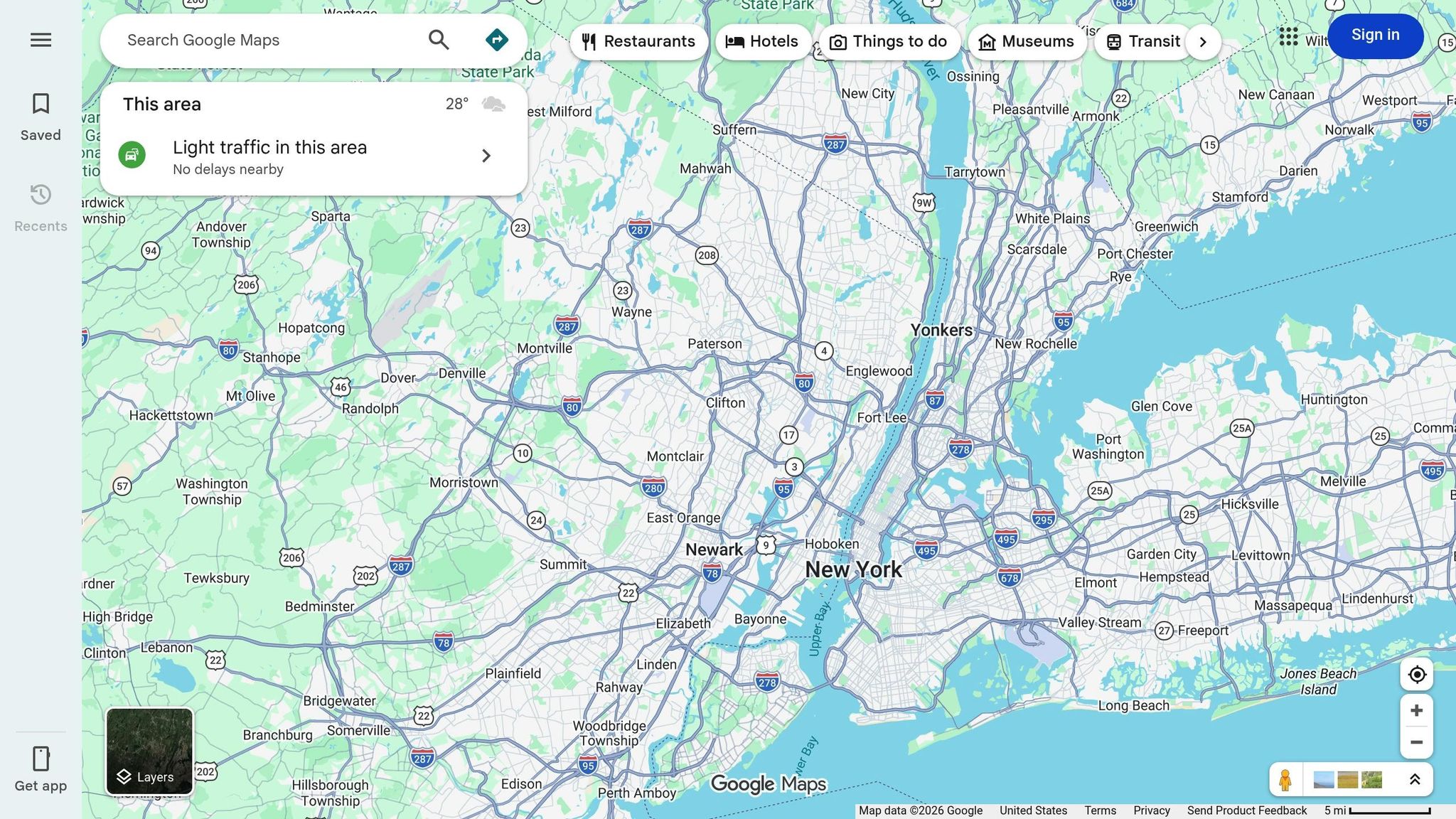Select the Museums category chip
Viewport: 1456px width, 819px height.
pos(1027,41)
